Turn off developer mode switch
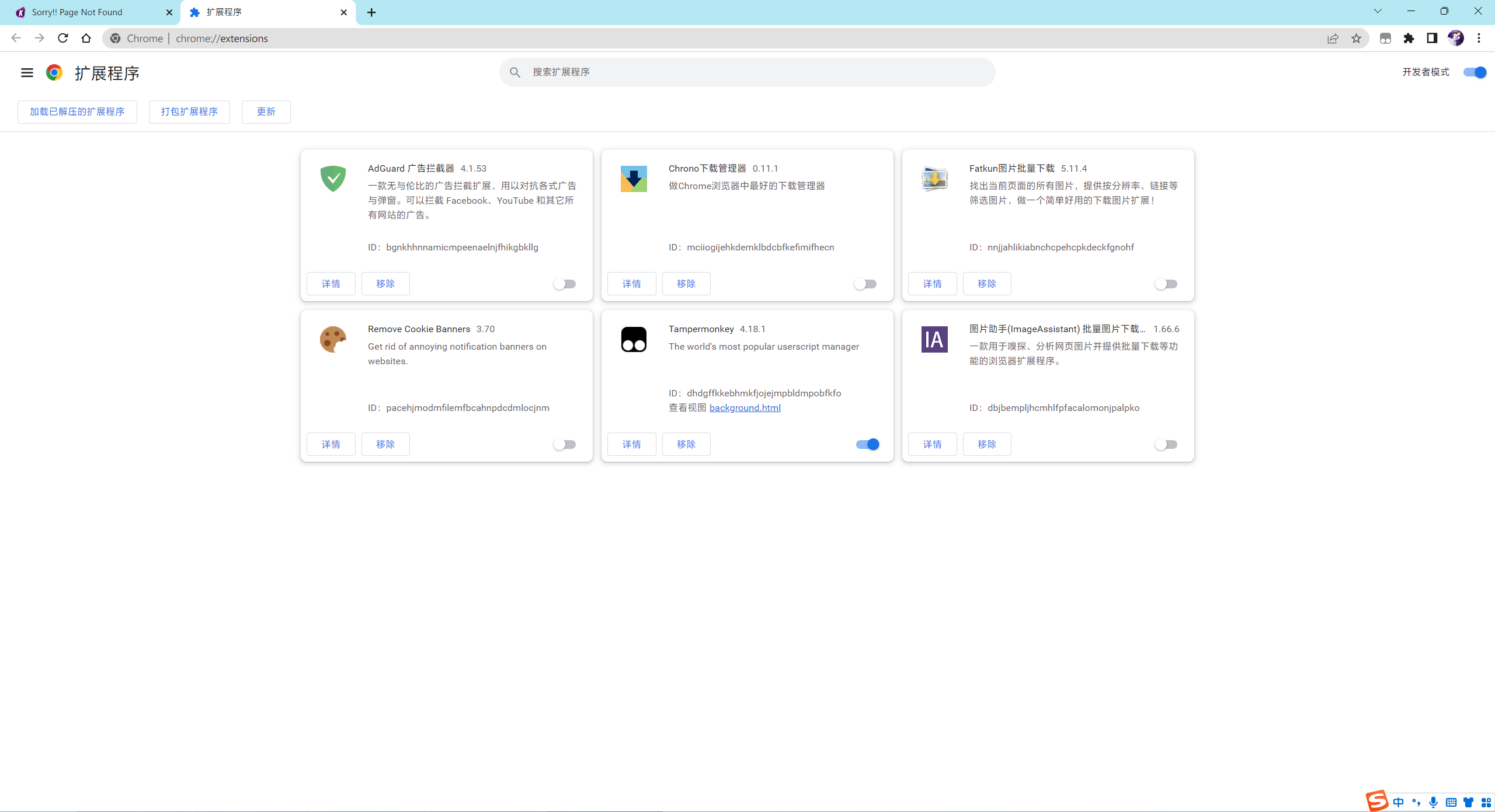 (x=1475, y=72)
